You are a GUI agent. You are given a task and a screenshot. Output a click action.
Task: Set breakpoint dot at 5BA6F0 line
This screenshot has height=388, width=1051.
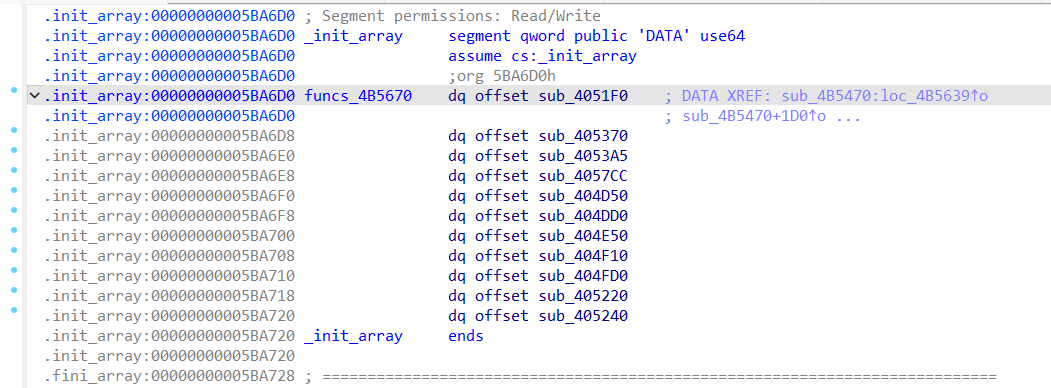[14, 190]
